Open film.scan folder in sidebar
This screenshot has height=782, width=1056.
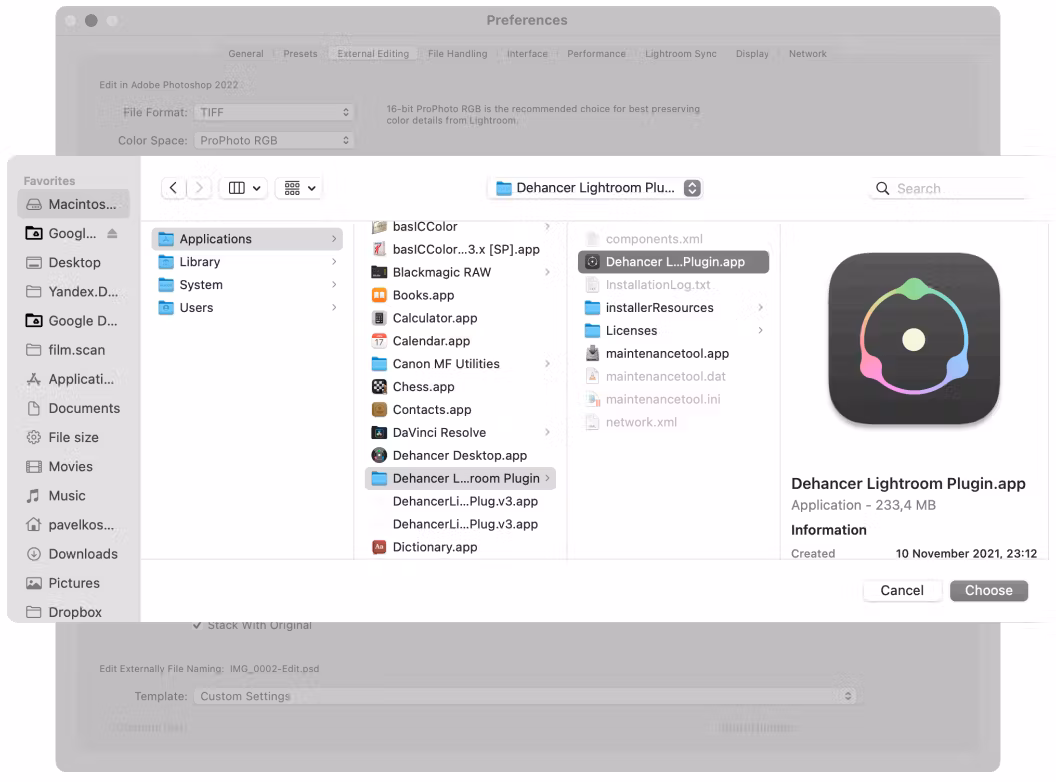(73, 350)
